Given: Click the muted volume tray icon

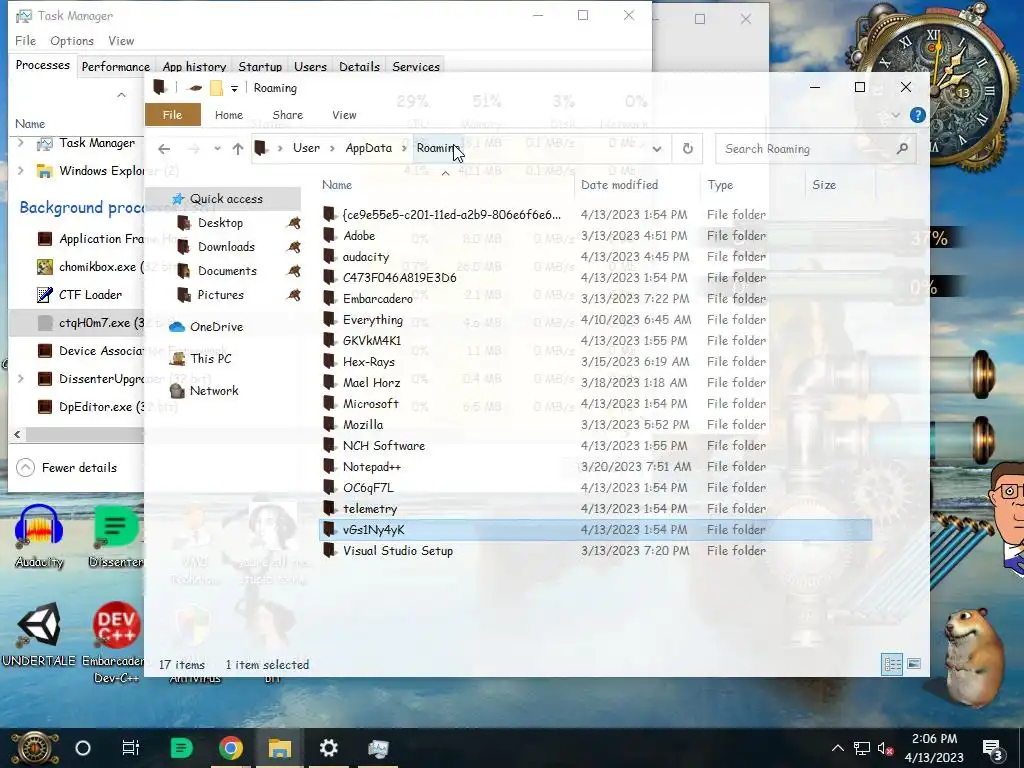Looking at the screenshot, I should [x=885, y=748].
